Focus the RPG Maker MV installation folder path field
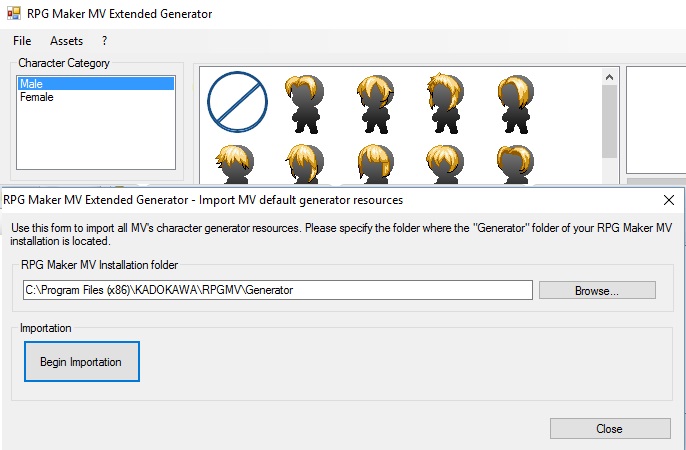Screen dimensions: 686x450 coord(278,290)
